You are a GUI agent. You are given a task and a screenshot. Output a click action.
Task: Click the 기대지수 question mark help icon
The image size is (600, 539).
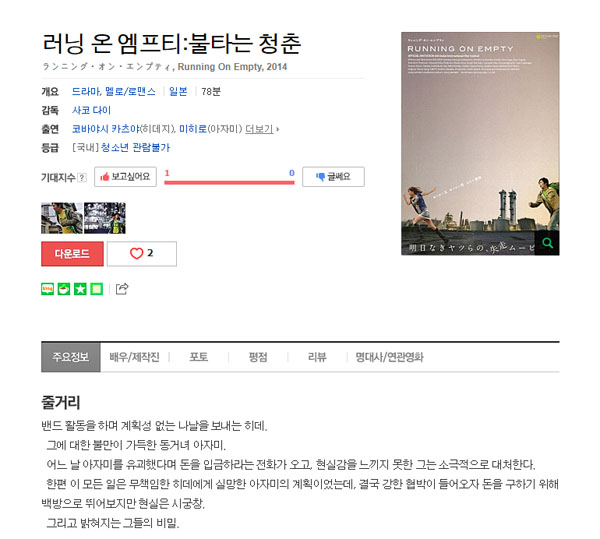point(82,177)
